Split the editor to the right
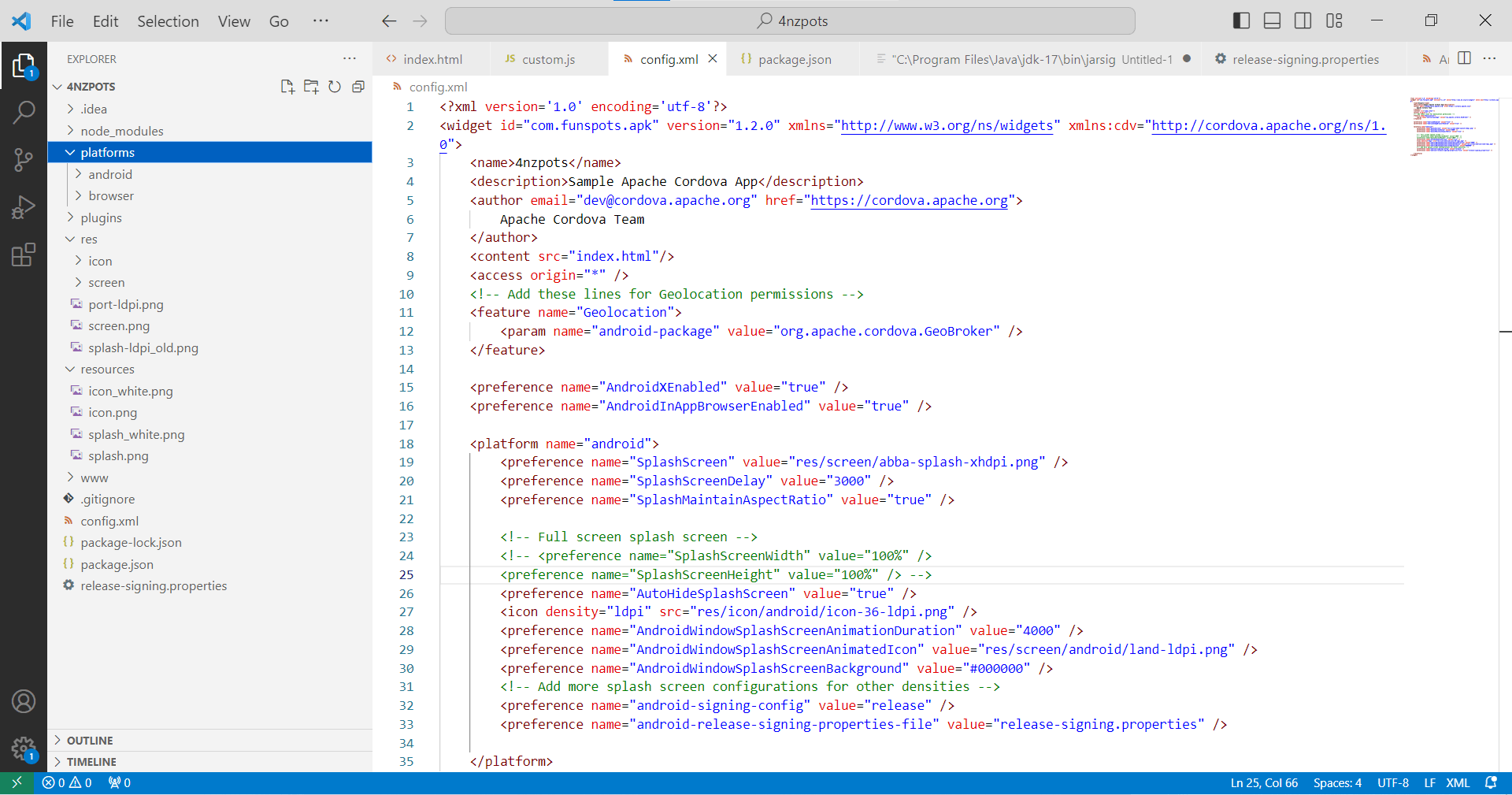 (1464, 58)
